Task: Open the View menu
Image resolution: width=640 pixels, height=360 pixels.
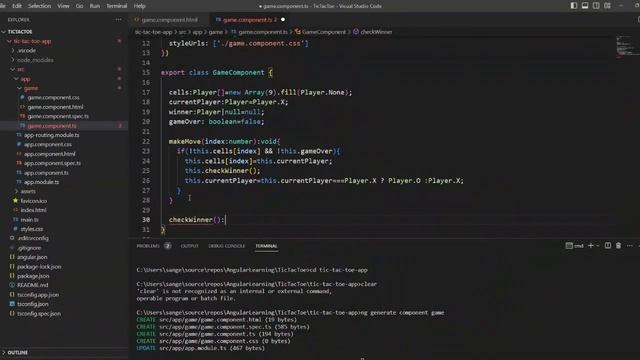Action: coord(63,6)
